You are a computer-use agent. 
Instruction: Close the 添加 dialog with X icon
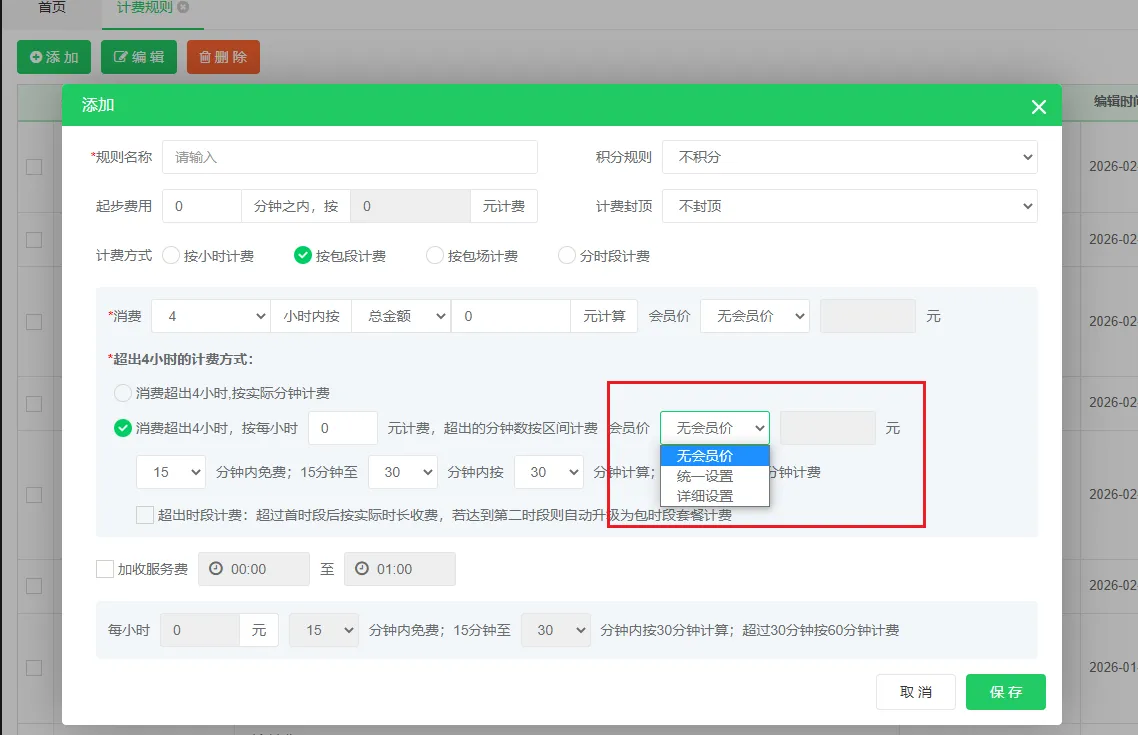[1038, 107]
